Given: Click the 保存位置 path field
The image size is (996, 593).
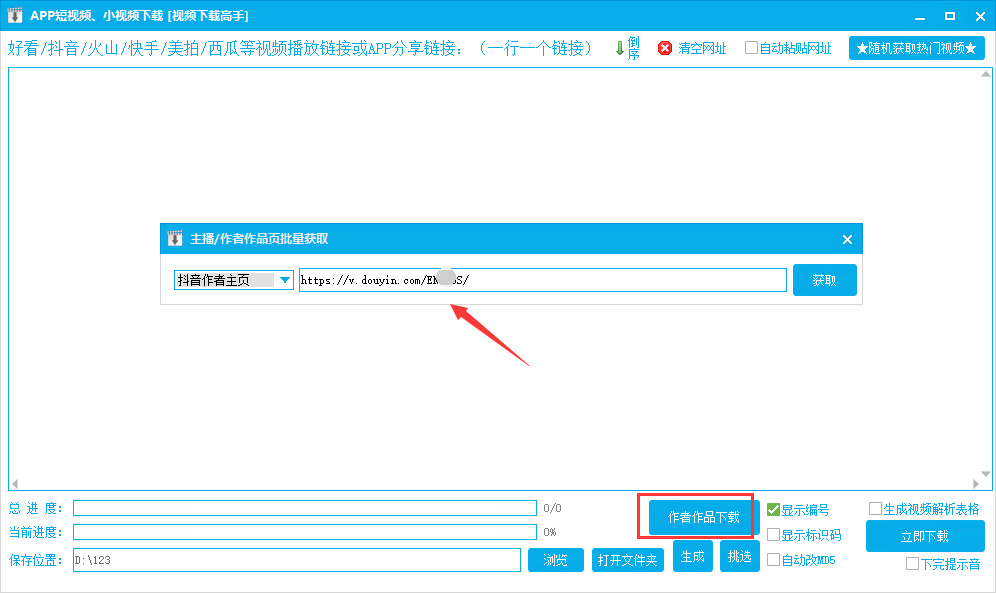Looking at the screenshot, I should pyautogui.click(x=297, y=560).
